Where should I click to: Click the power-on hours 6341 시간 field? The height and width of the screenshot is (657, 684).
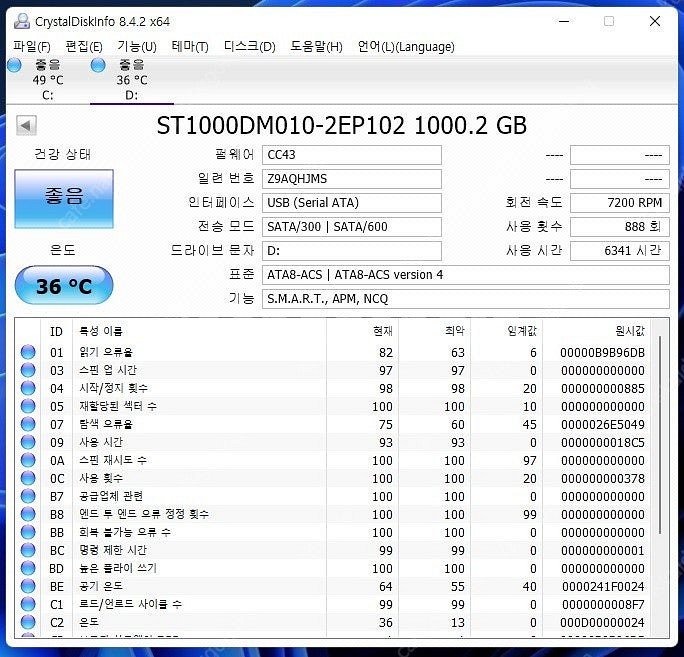coord(619,251)
